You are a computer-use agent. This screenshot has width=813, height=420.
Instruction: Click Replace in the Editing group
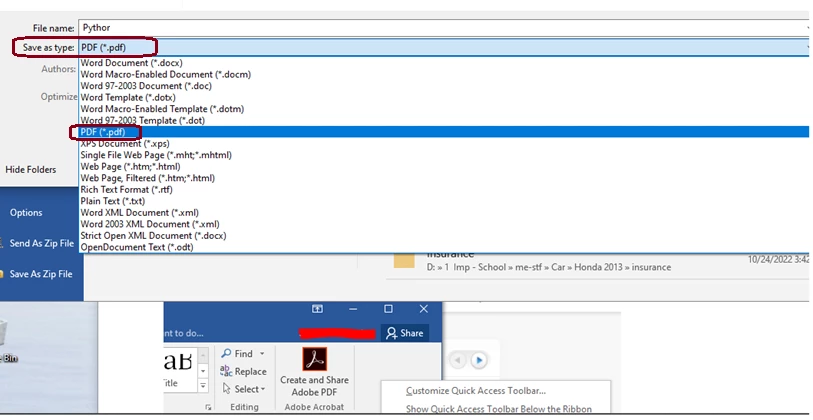pyautogui.click(x=243, y=371)
